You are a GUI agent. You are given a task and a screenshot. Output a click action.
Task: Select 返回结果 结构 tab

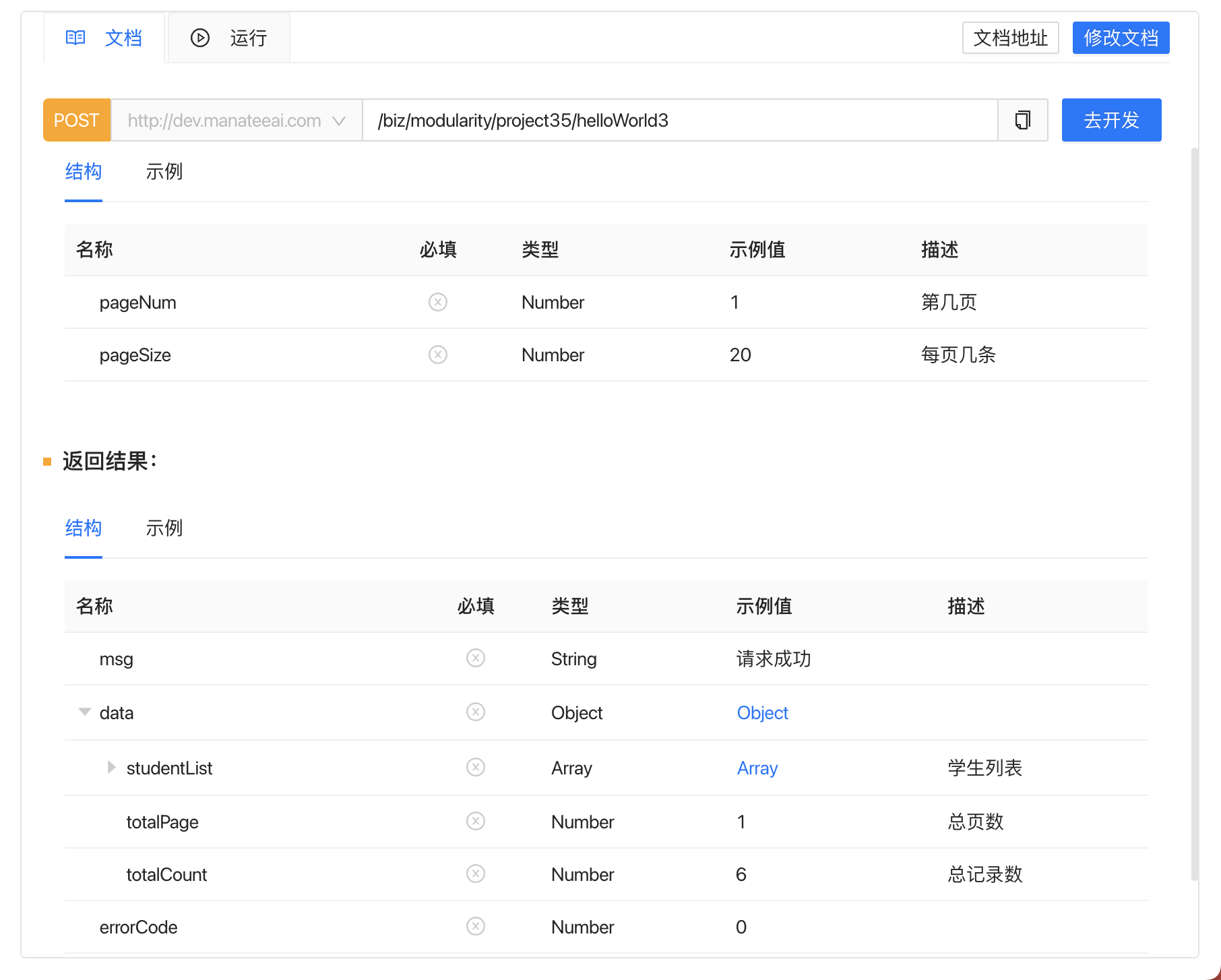(84, 528)
